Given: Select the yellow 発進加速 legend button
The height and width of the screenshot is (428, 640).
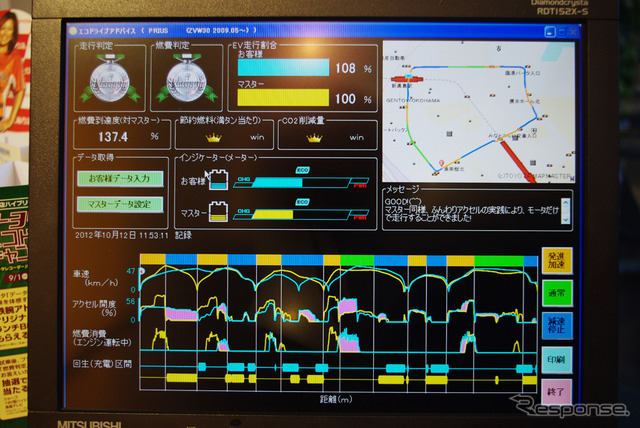Looking at the screenshot, I should pos(557,260).
